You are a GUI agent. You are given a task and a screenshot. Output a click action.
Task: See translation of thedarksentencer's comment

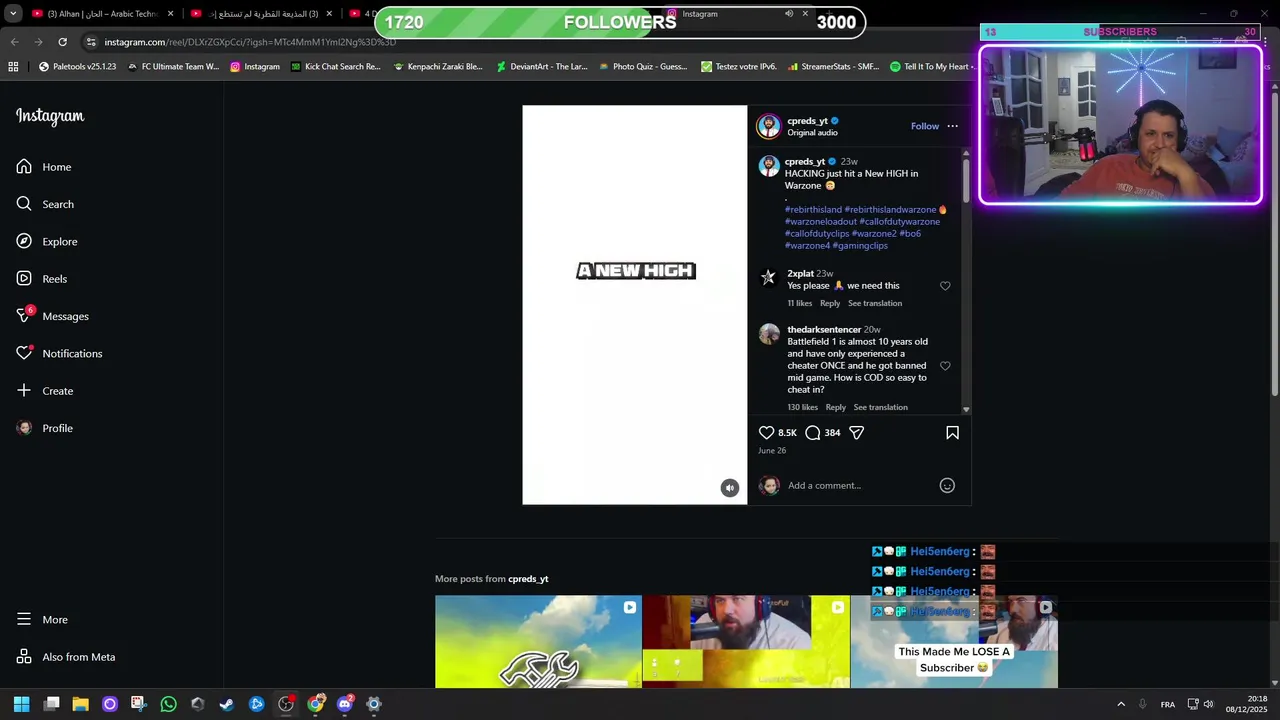tap(881, 407)
